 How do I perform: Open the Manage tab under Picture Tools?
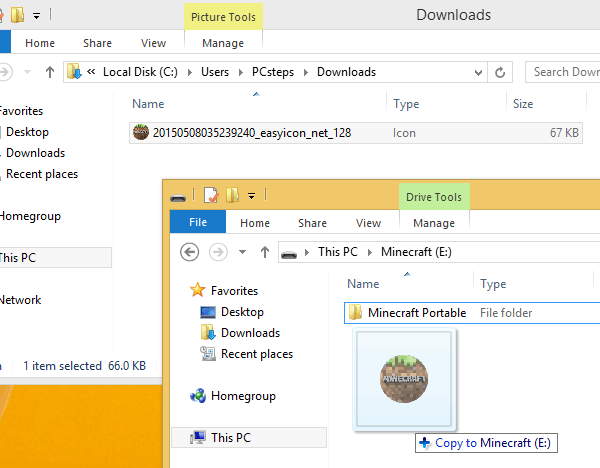223,43
